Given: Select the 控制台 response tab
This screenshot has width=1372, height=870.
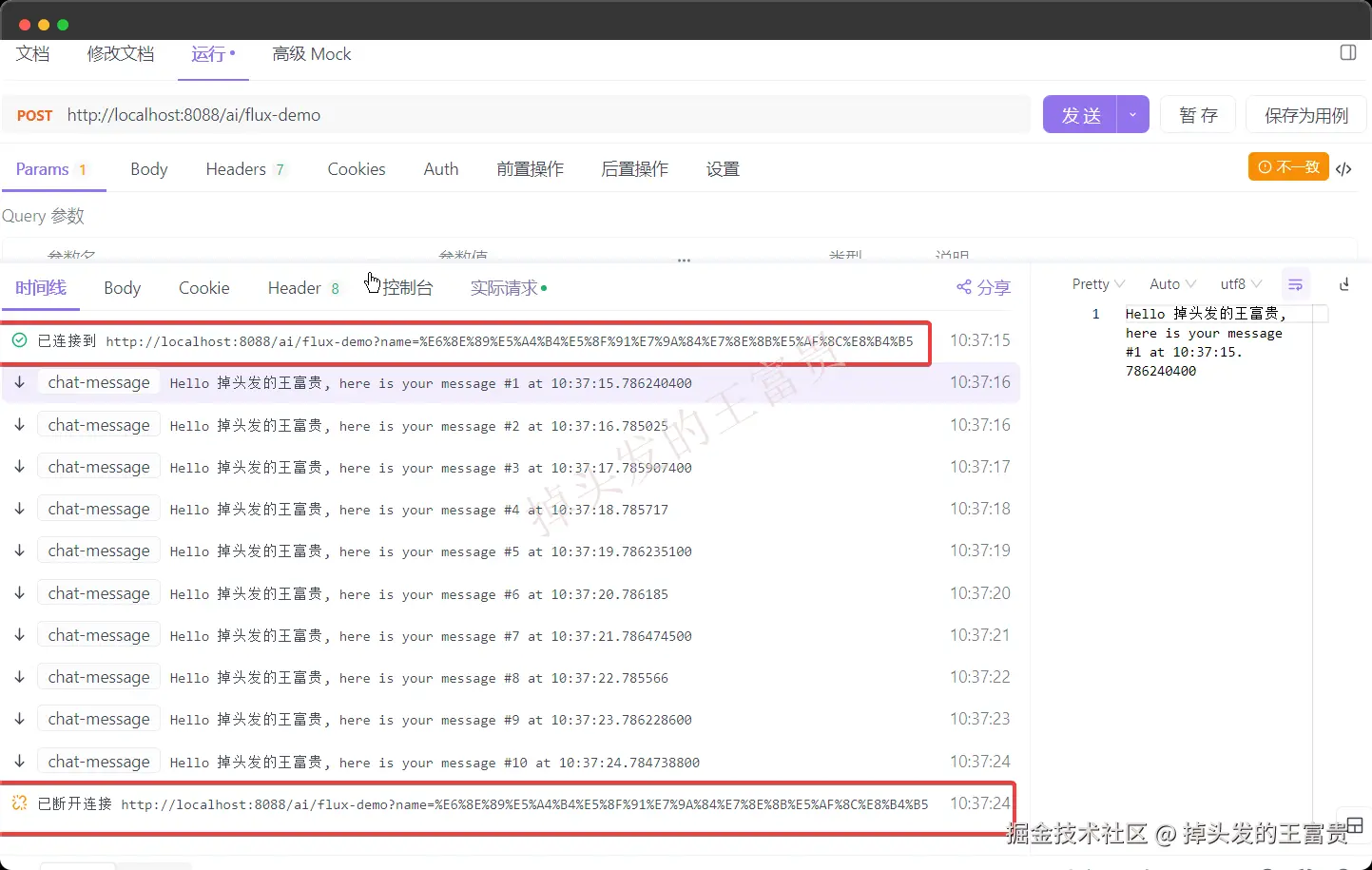Looking at the screenshot, I should [x=408, y=288].
